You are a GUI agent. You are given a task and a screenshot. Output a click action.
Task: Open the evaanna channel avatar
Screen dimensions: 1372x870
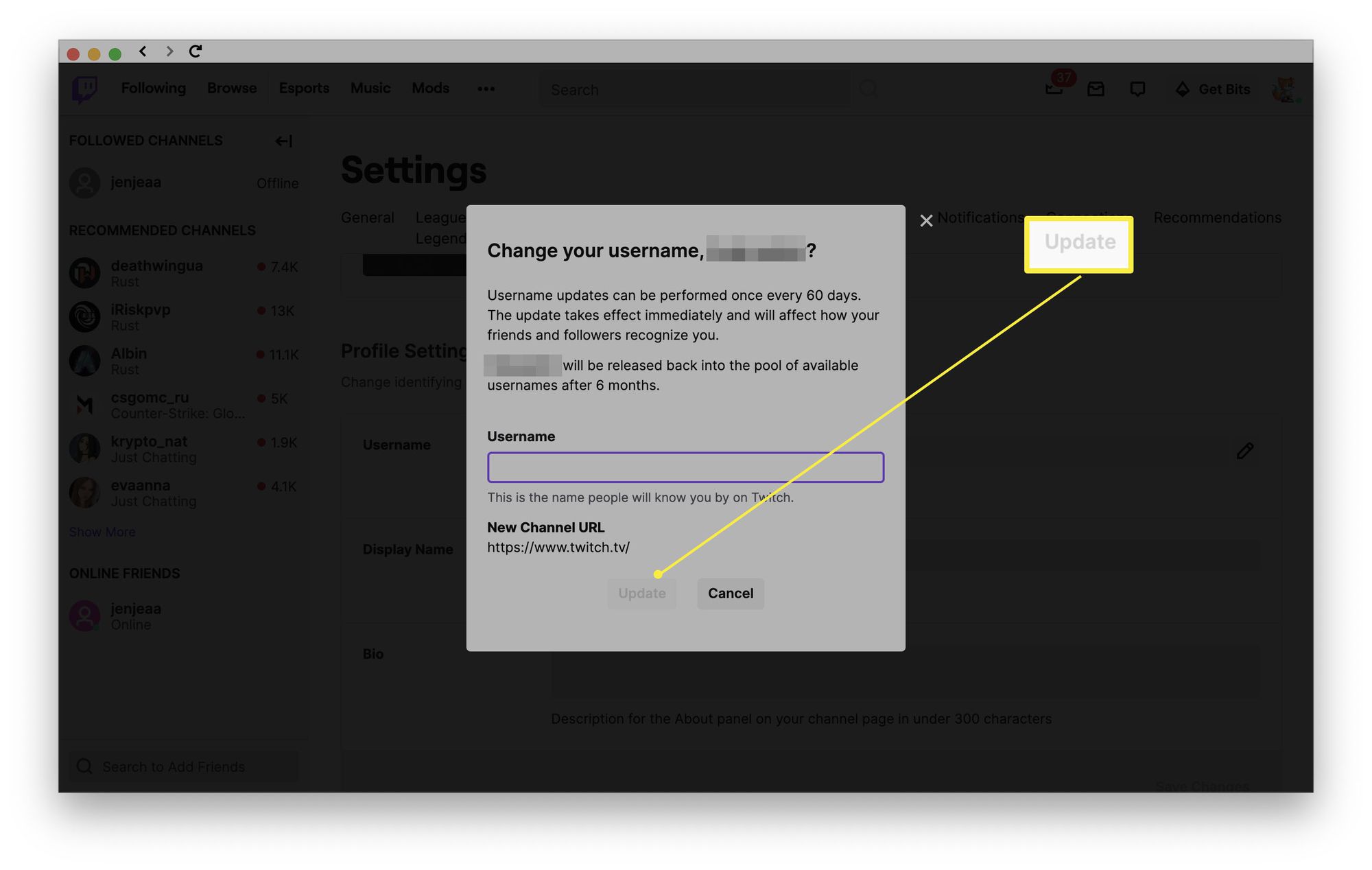(85, 492)
